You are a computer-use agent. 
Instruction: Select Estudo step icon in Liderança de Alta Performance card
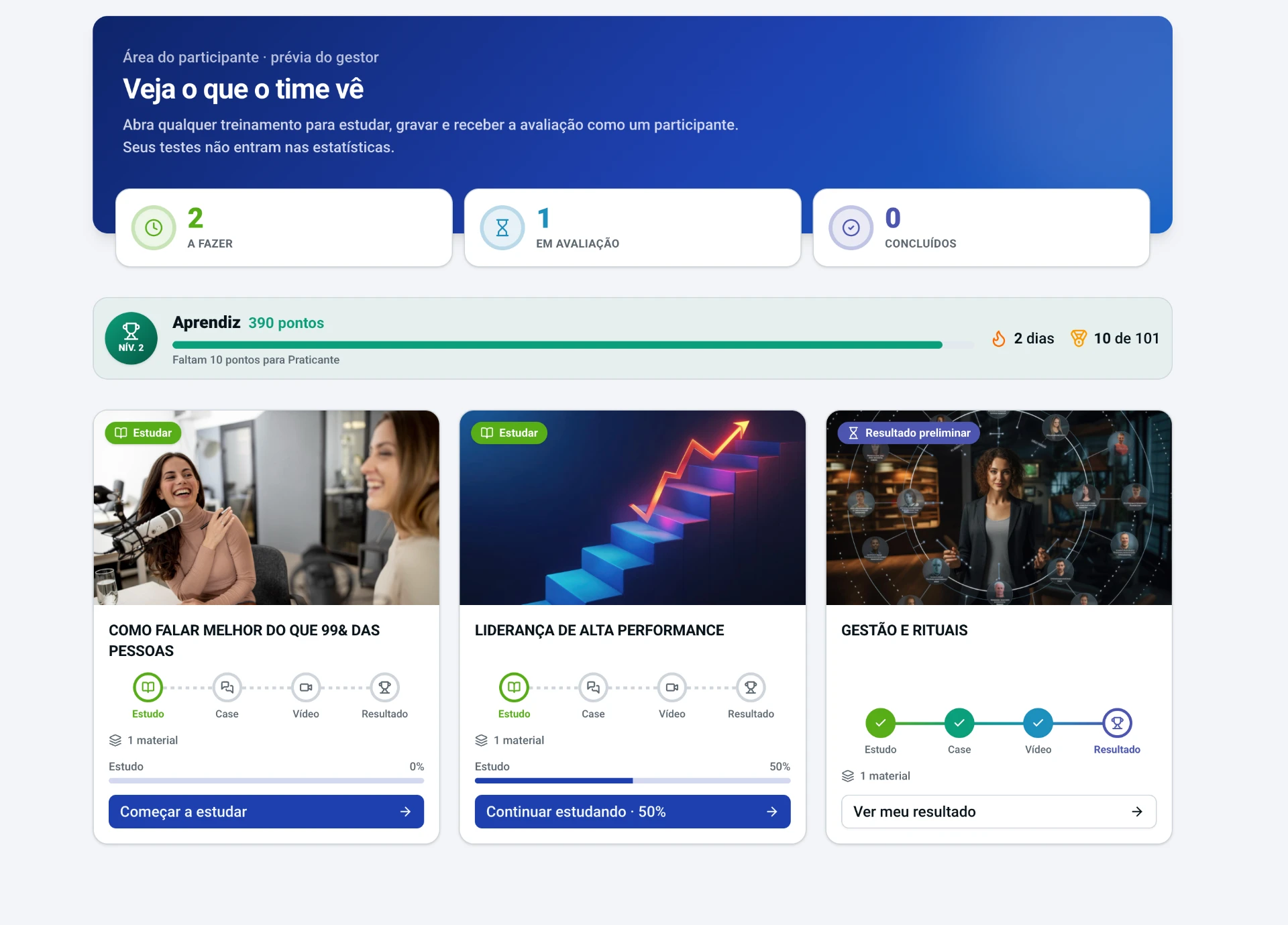(515, 688)
